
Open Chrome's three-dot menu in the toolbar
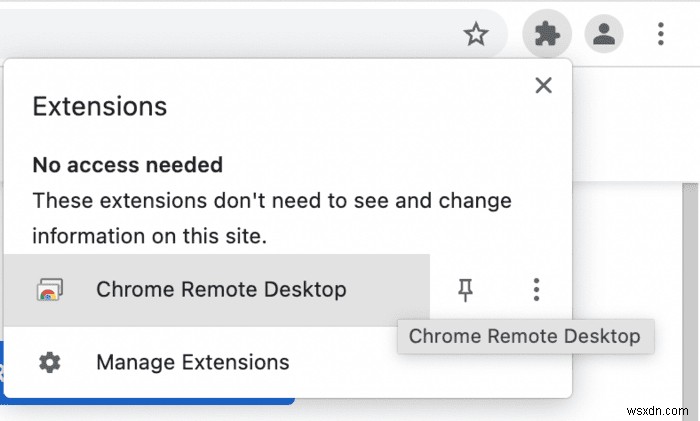coord(661,36)
